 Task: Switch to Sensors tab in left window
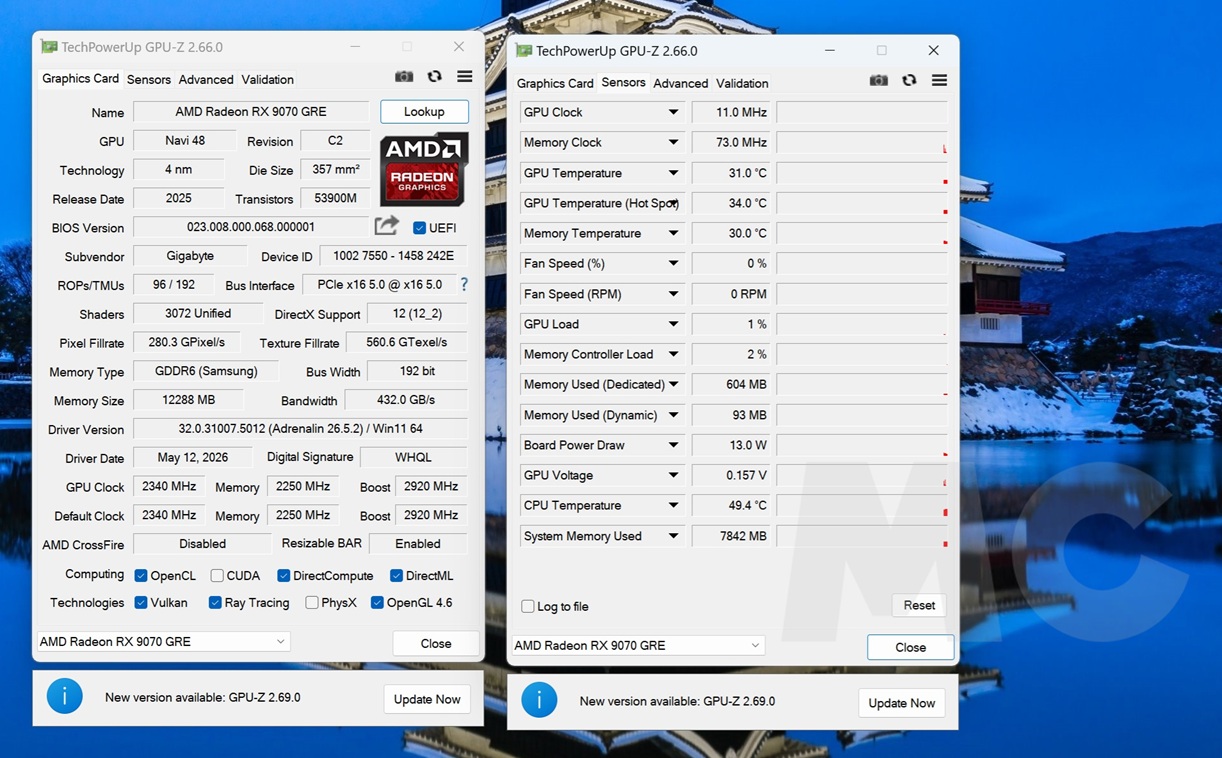coord(148,79)
